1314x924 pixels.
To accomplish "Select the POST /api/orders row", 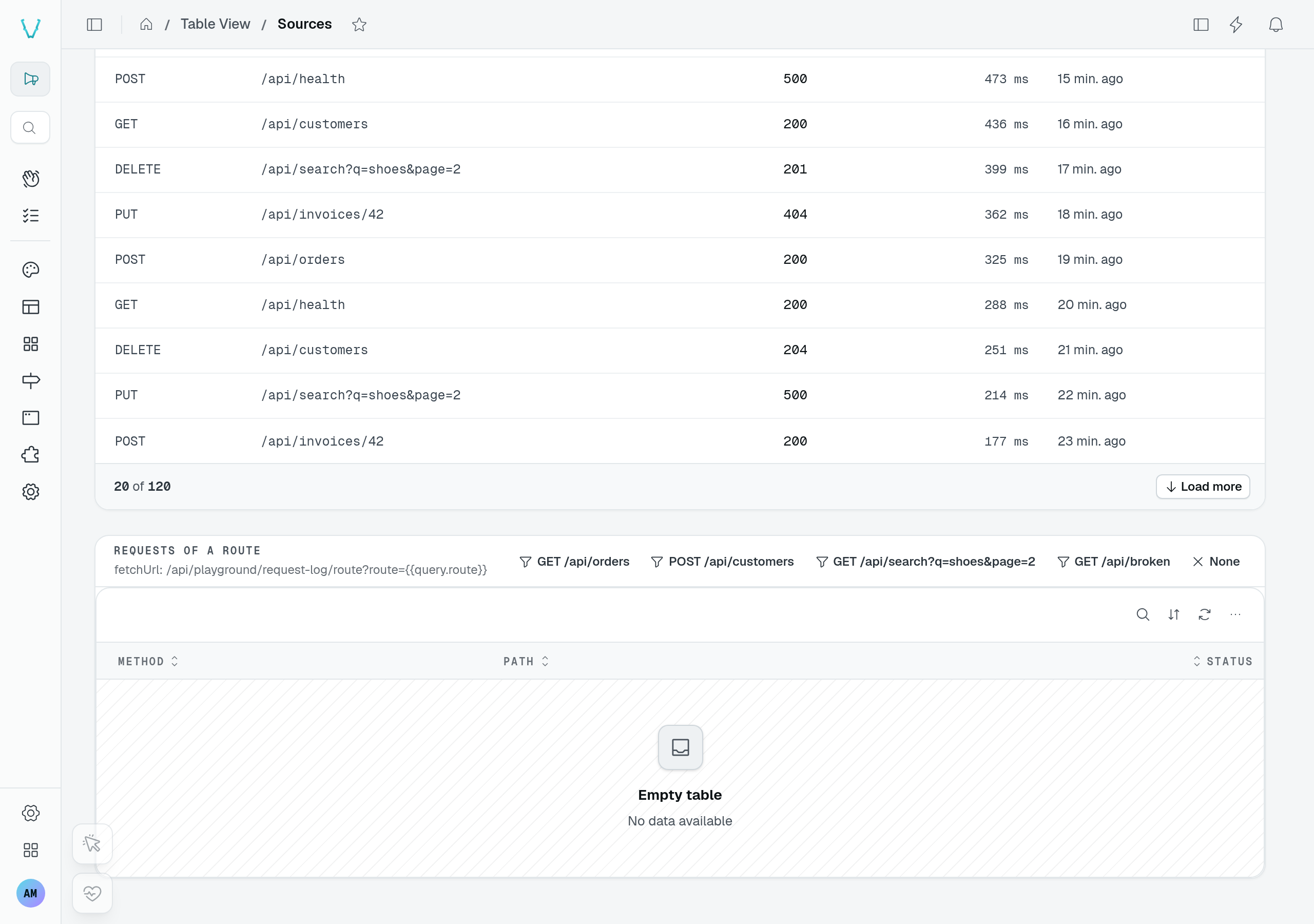I will point(679,260).
